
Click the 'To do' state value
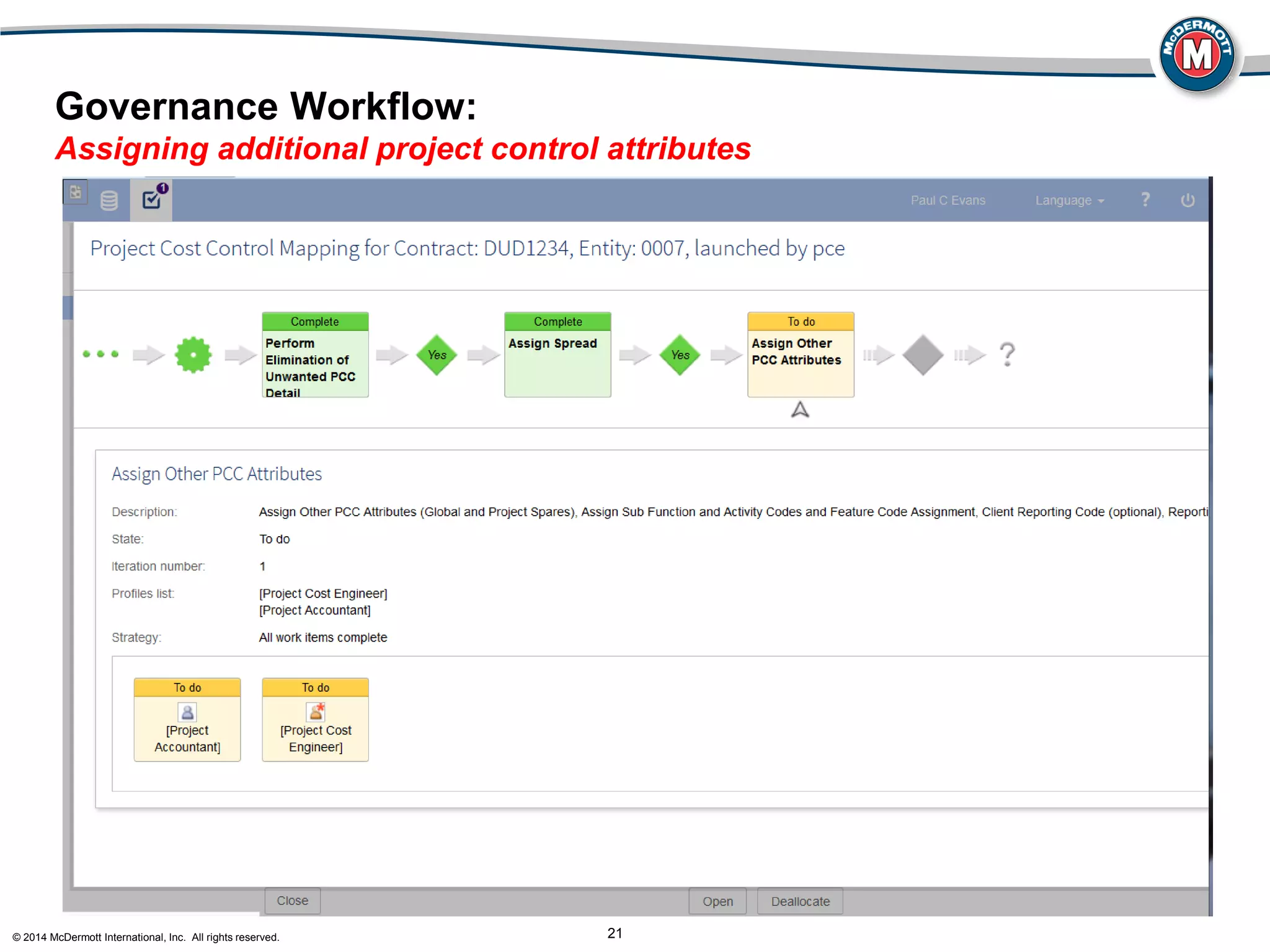point(275,539)
